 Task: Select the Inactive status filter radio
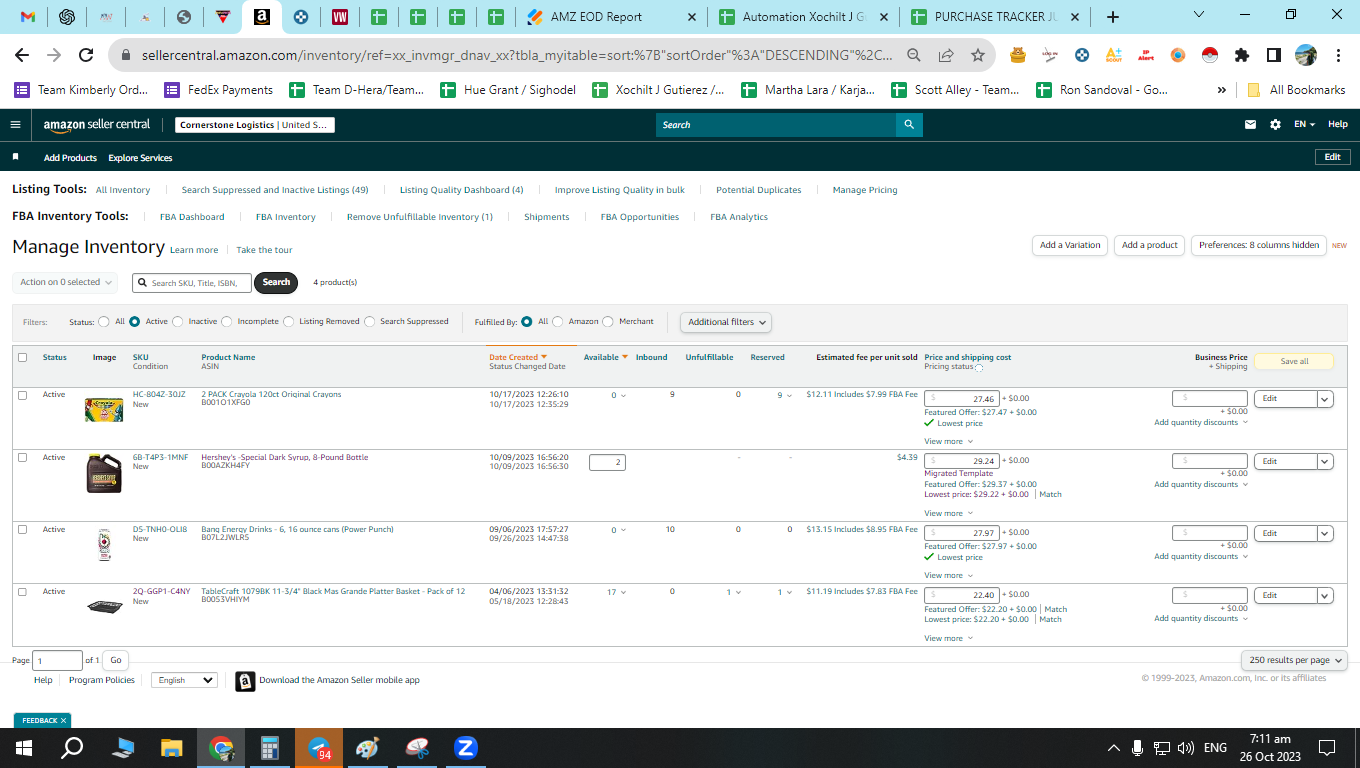(x=178, y=322)
